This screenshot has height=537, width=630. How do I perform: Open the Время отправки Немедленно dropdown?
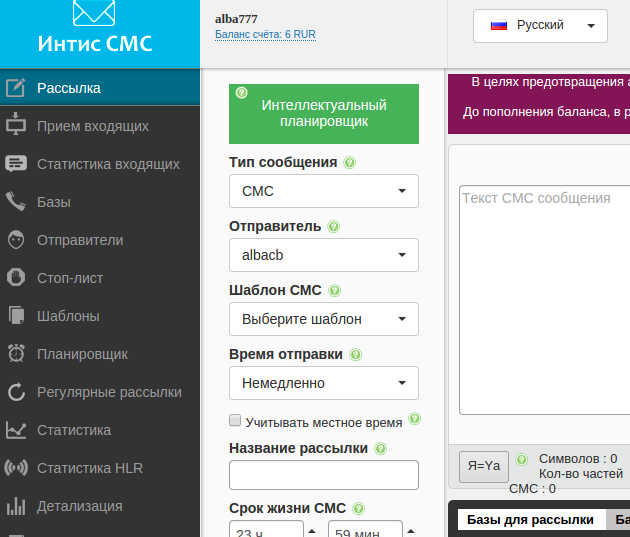pos(323,383)
